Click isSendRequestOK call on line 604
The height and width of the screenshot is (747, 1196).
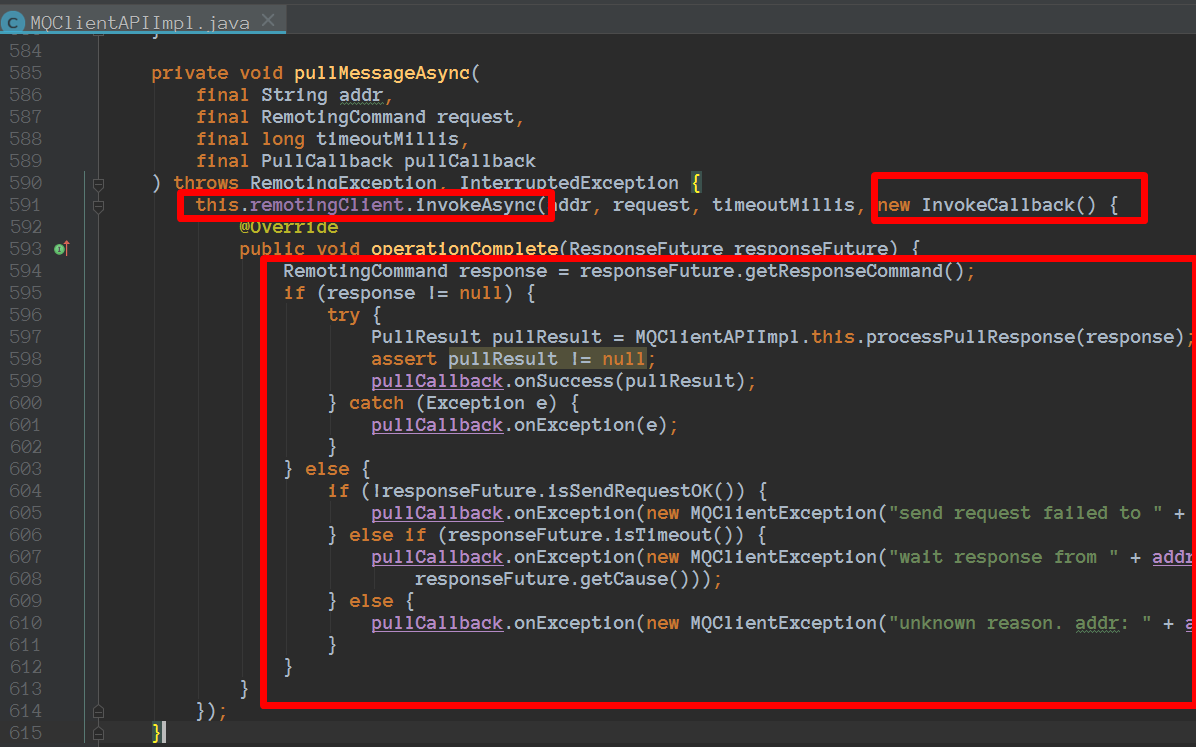click(630, 491)
